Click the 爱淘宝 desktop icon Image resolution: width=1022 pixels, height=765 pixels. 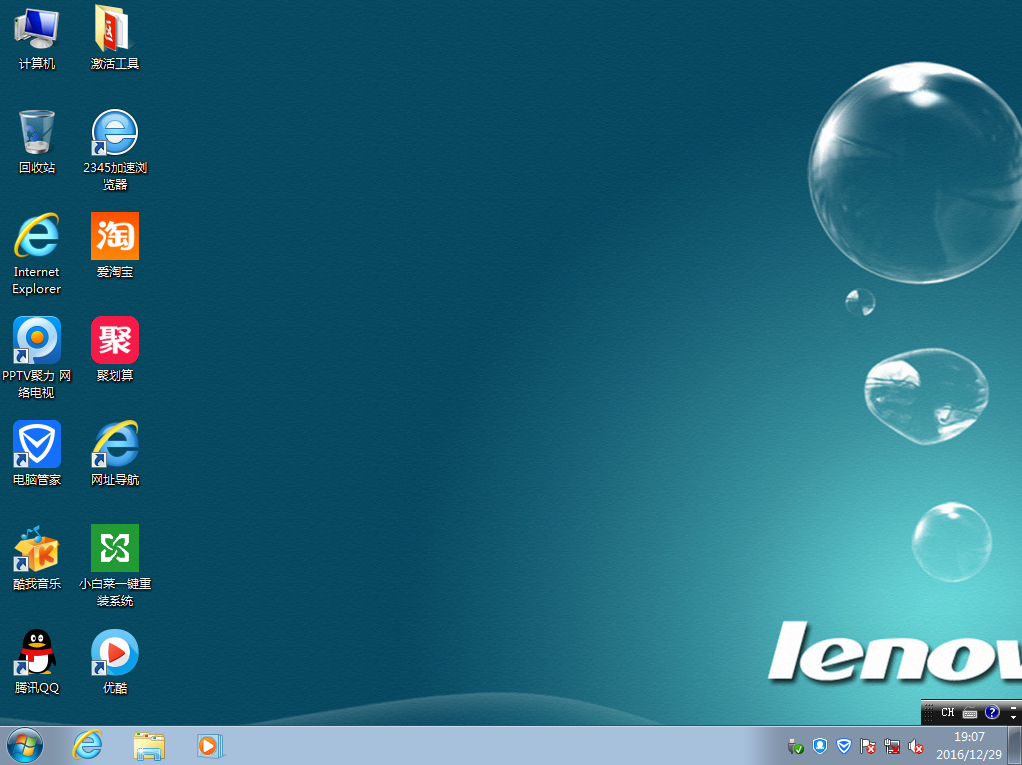point(115,246)
